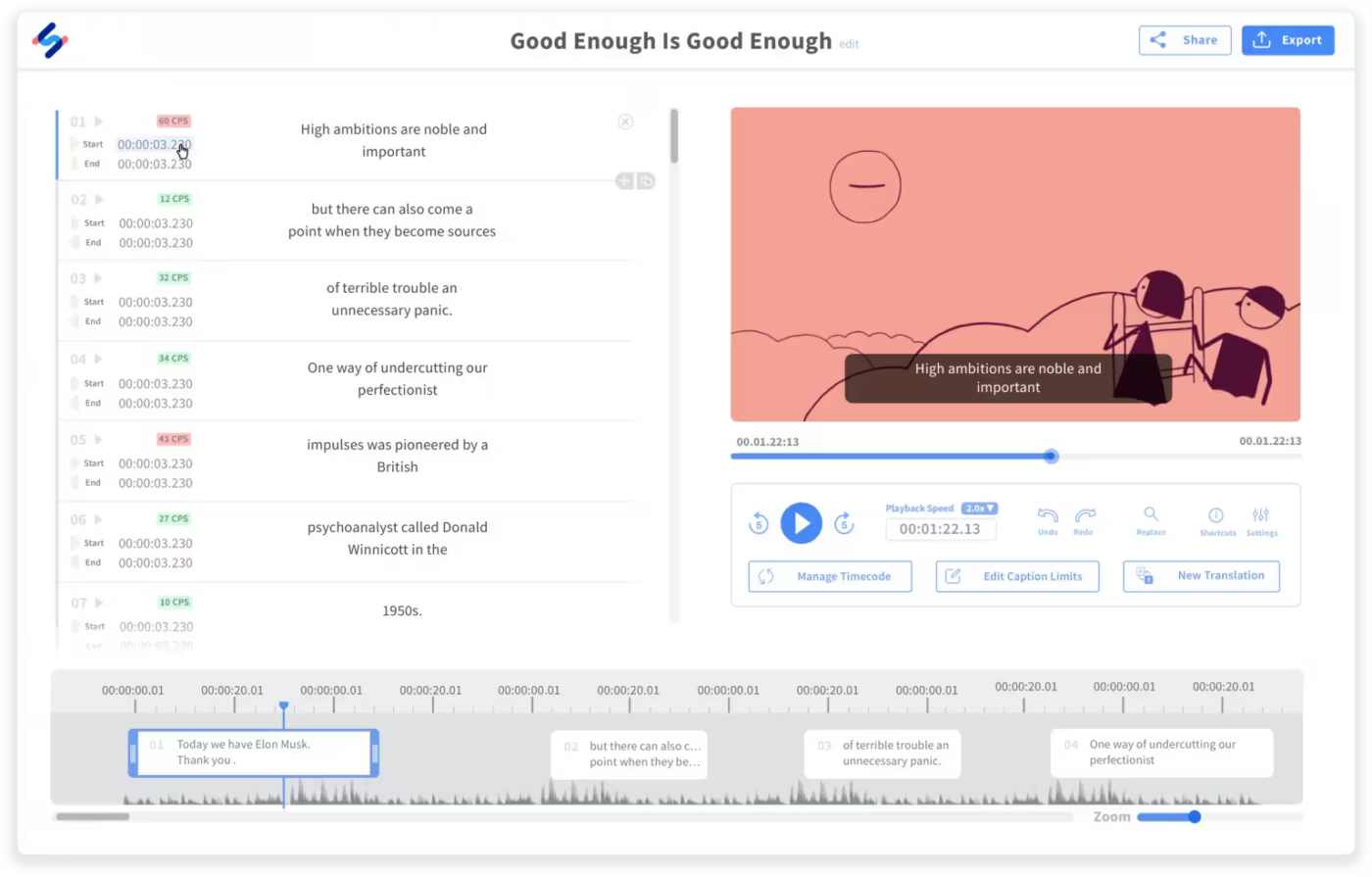Grab the left trim handle of timeline clip 01
The image size is (1372, 877).
133,754
